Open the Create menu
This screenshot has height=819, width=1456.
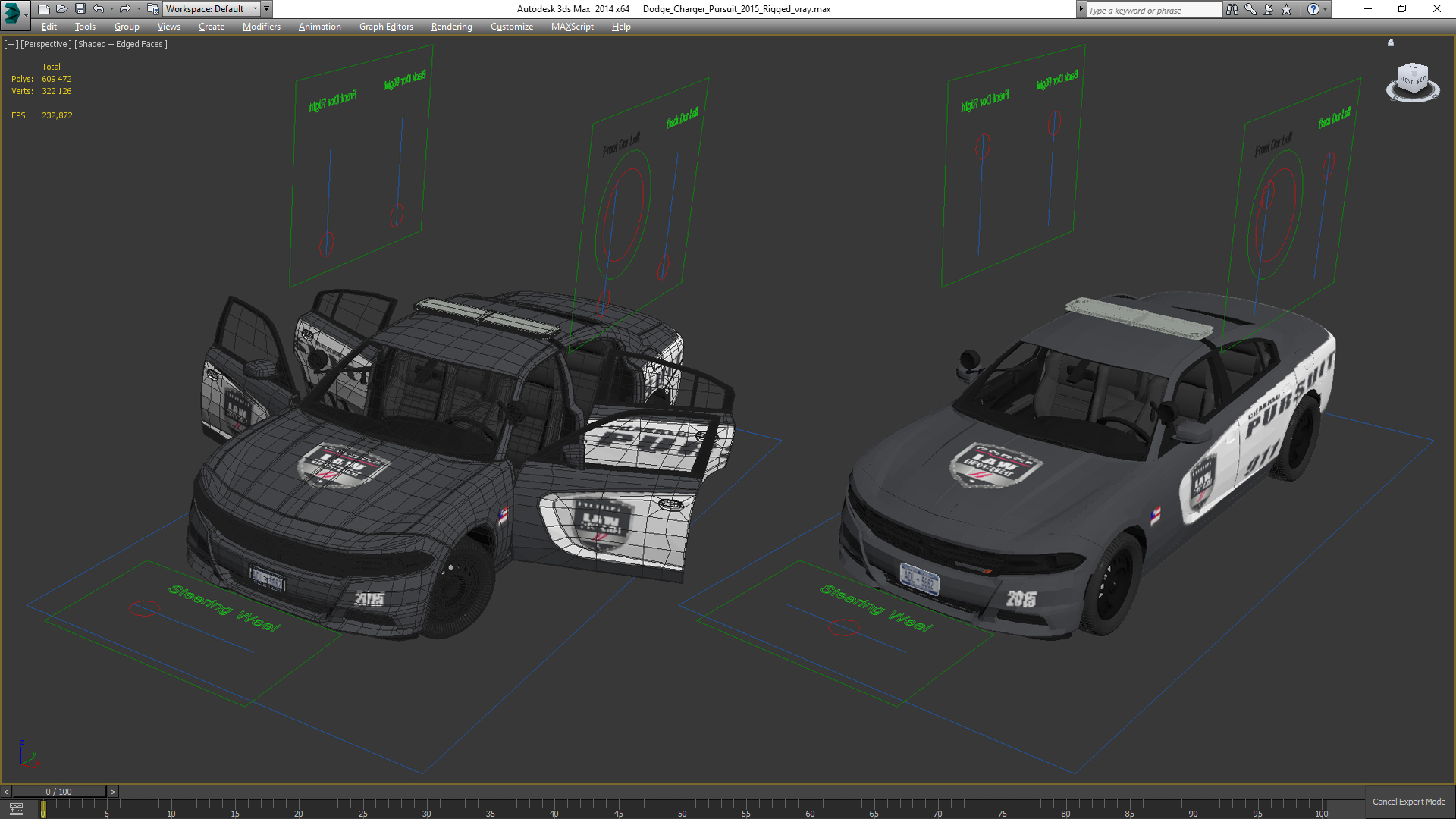[x=212, y=27]
